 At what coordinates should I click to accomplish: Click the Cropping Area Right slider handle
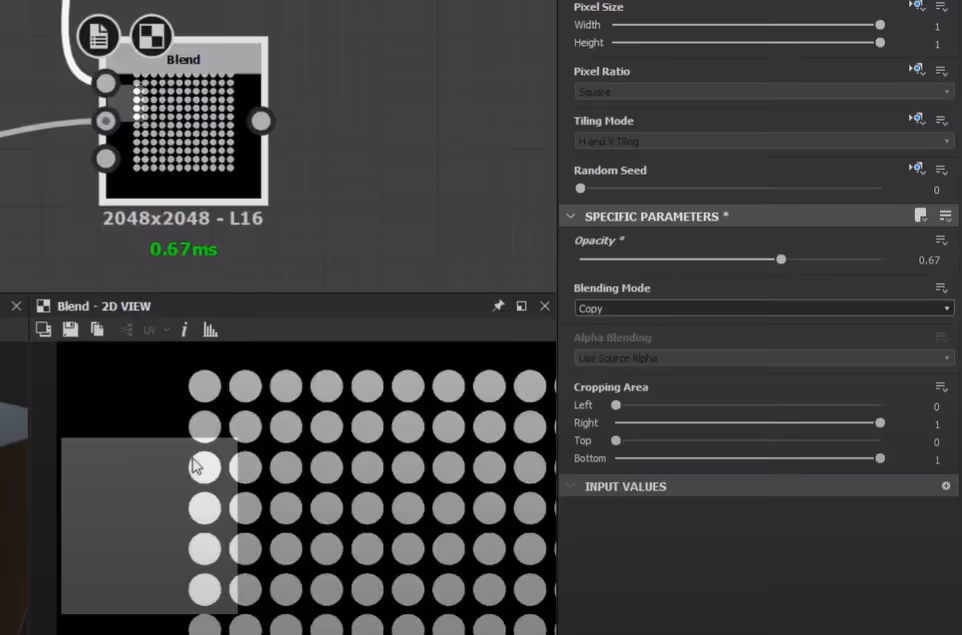point(880,423)
